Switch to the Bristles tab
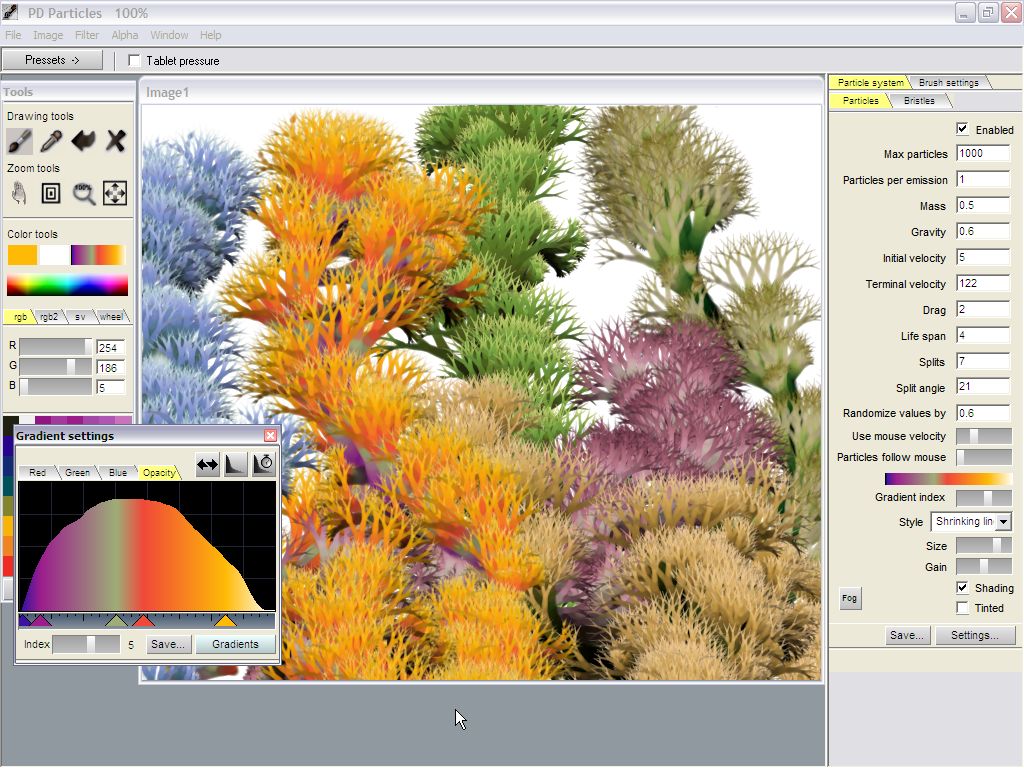 click(919, 101)
